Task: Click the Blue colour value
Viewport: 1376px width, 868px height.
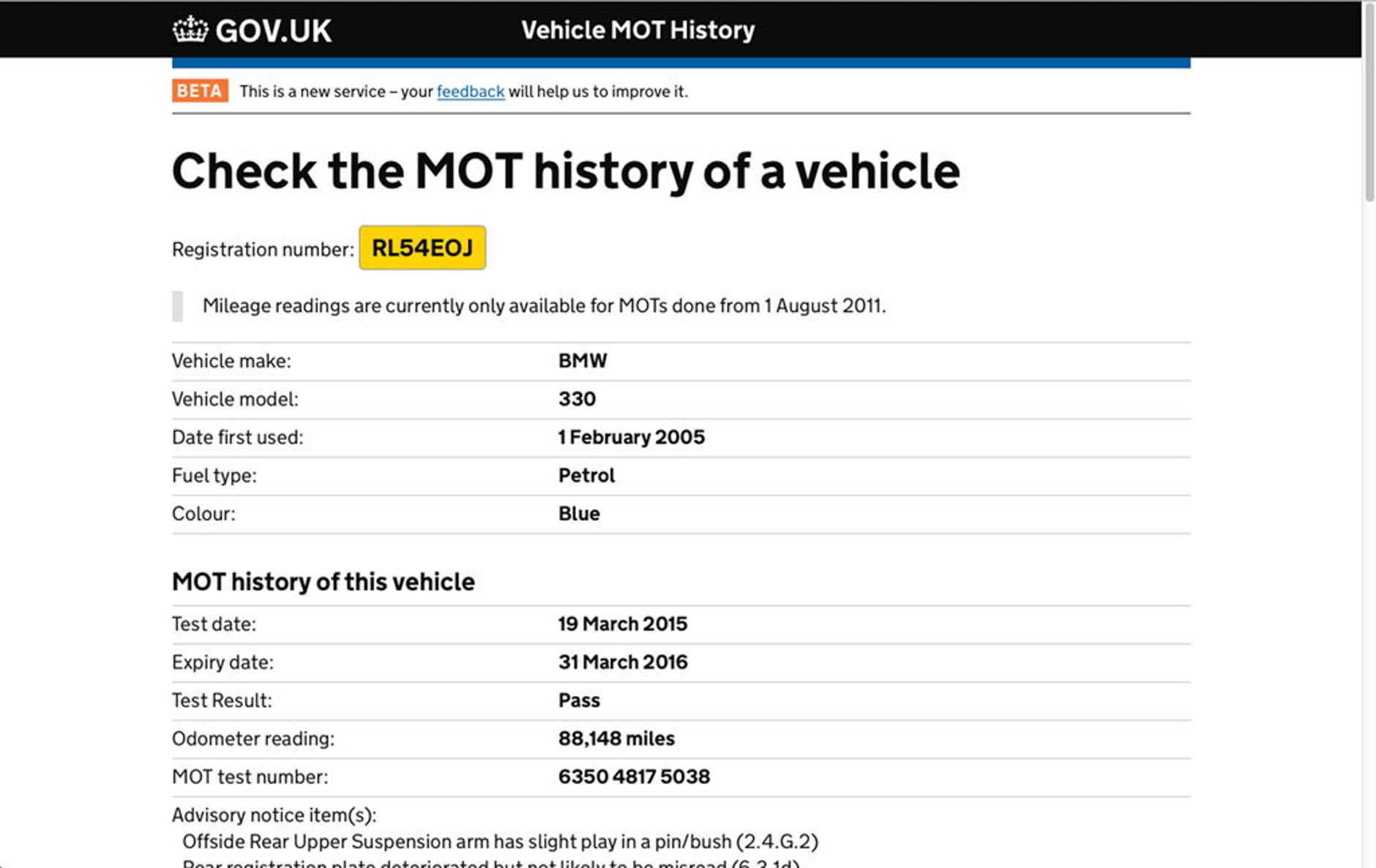Action: pos(579,514)
